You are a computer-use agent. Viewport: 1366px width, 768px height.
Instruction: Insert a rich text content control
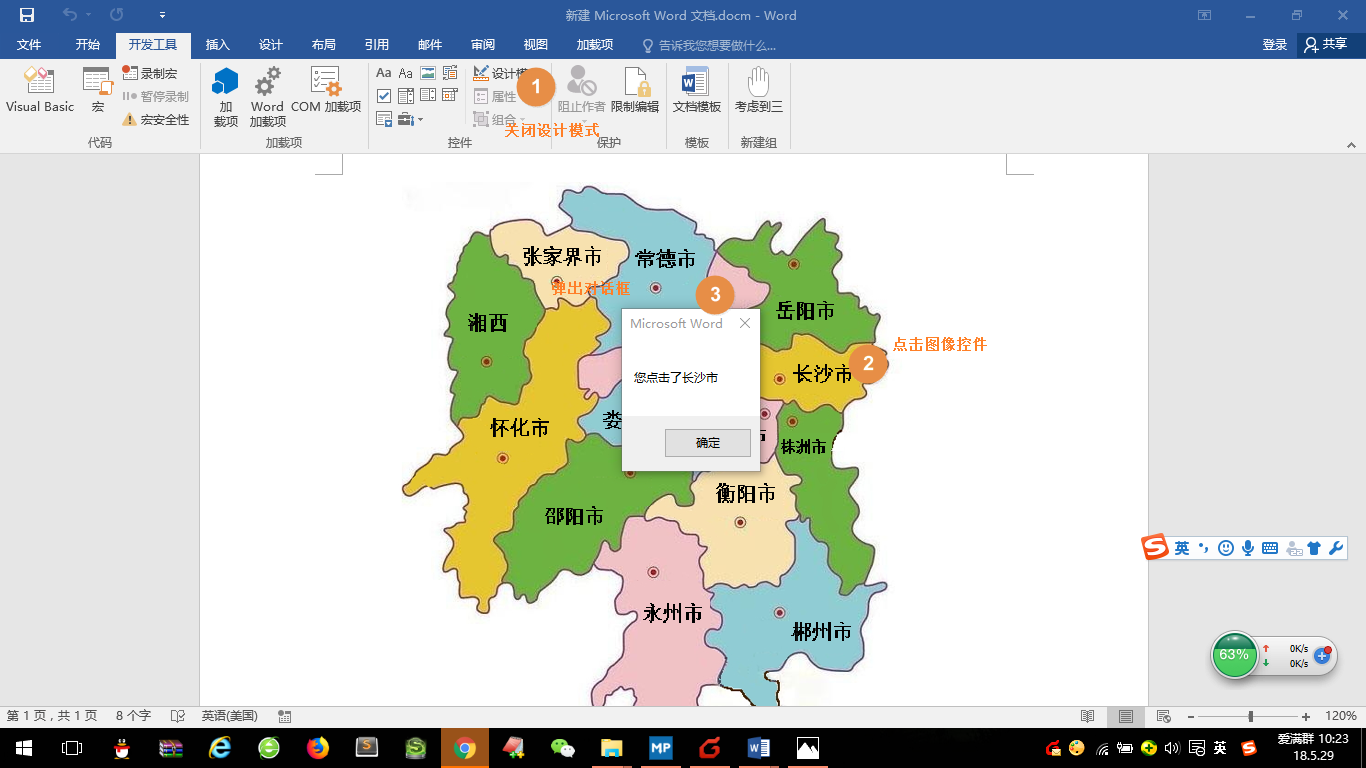tap(384, 73)
